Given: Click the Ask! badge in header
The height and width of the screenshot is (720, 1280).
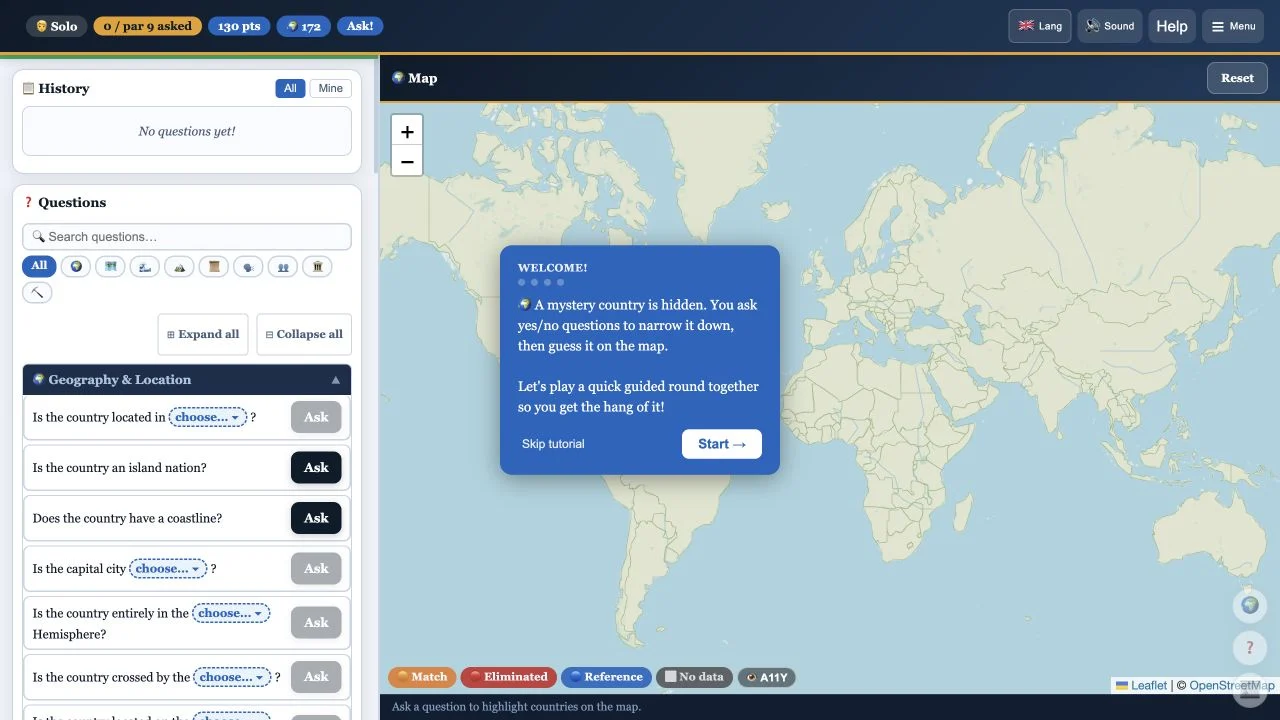Looking at the screenshot, I should click(360, 26).
